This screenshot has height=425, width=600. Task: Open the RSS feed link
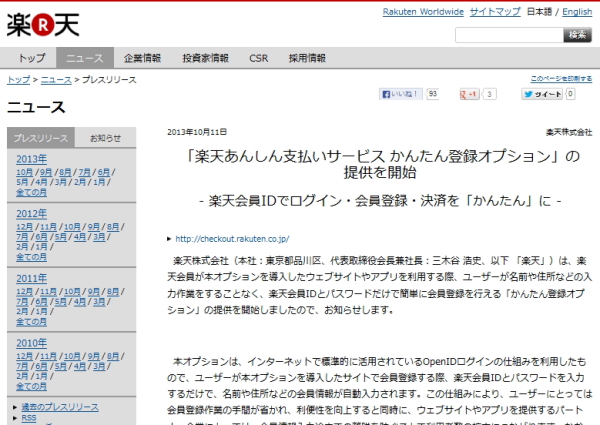pos(29,418)
